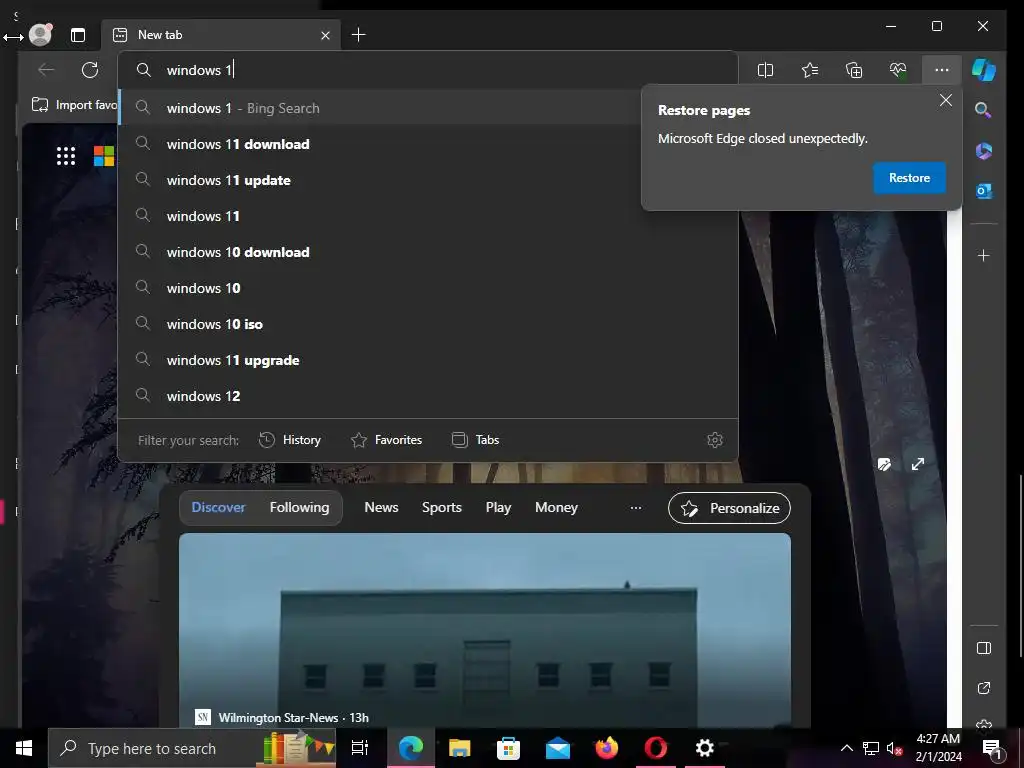The image size is (1024, 768).
Task: Open Outlook icon in sidebar
Action: (984, 191)
